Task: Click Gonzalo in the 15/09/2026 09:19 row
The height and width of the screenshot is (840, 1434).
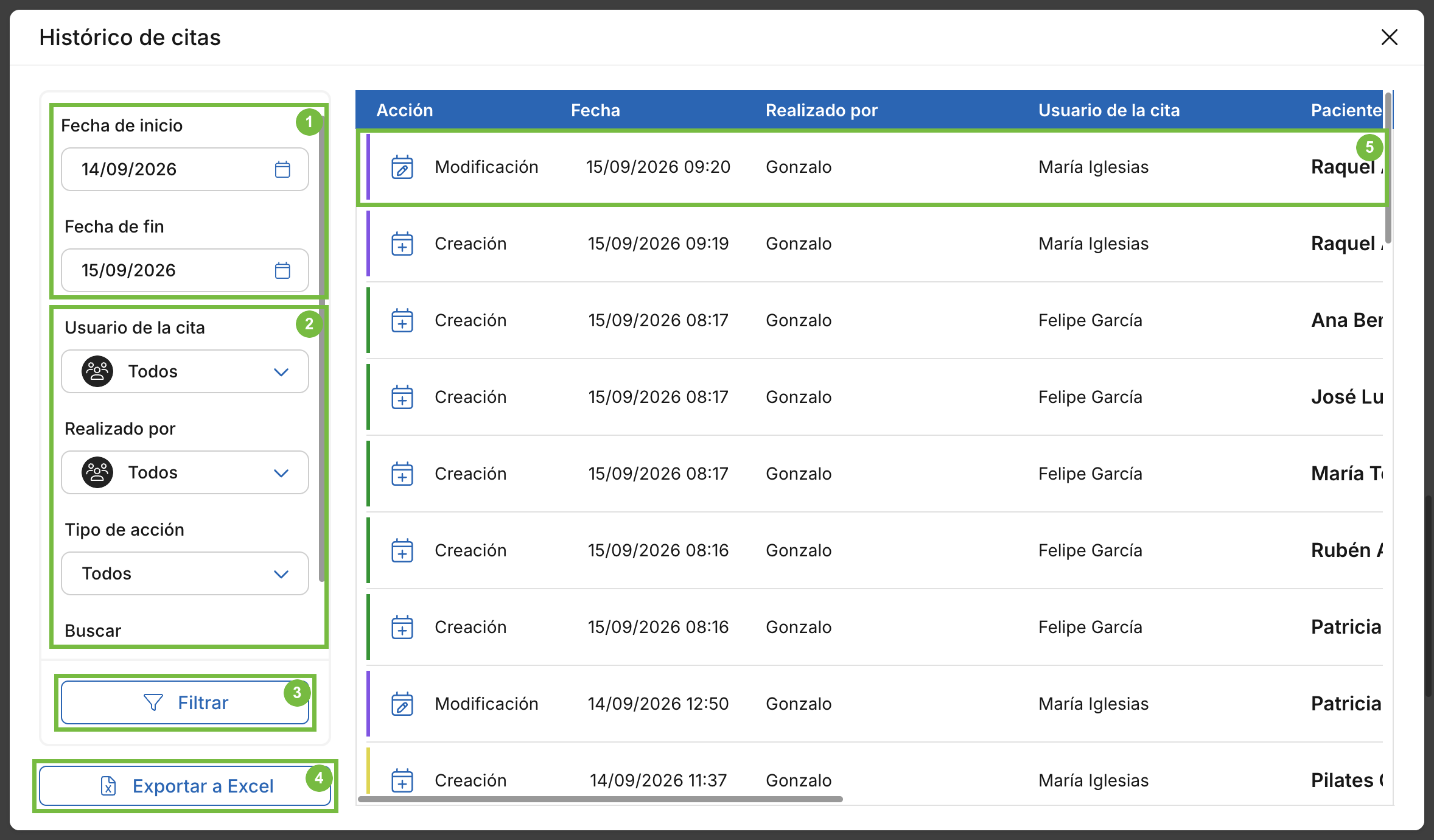Action: [799, 243]
